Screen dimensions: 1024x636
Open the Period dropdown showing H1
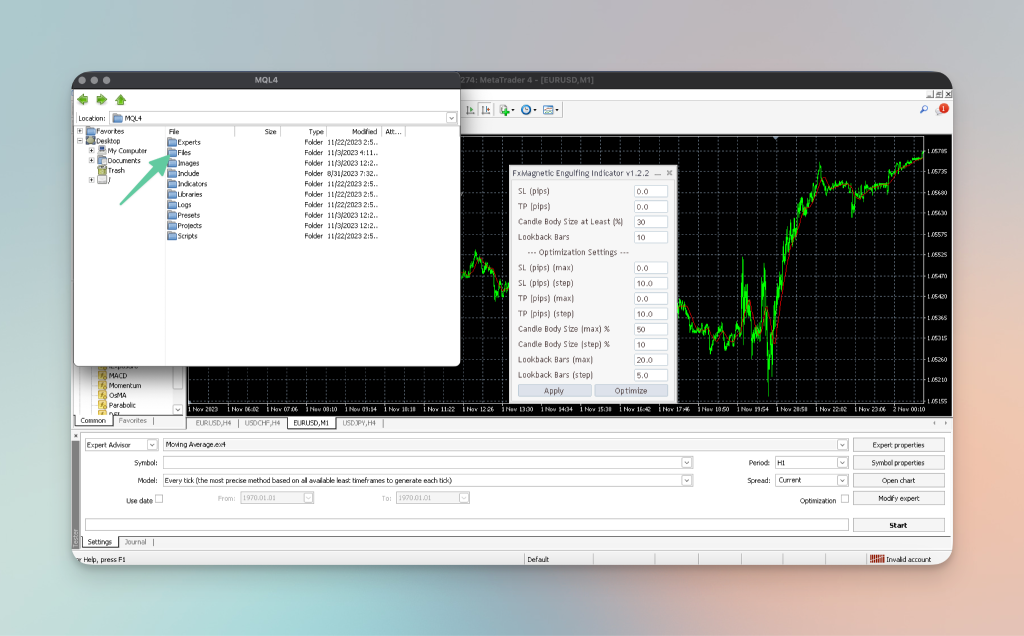point(810,462)
